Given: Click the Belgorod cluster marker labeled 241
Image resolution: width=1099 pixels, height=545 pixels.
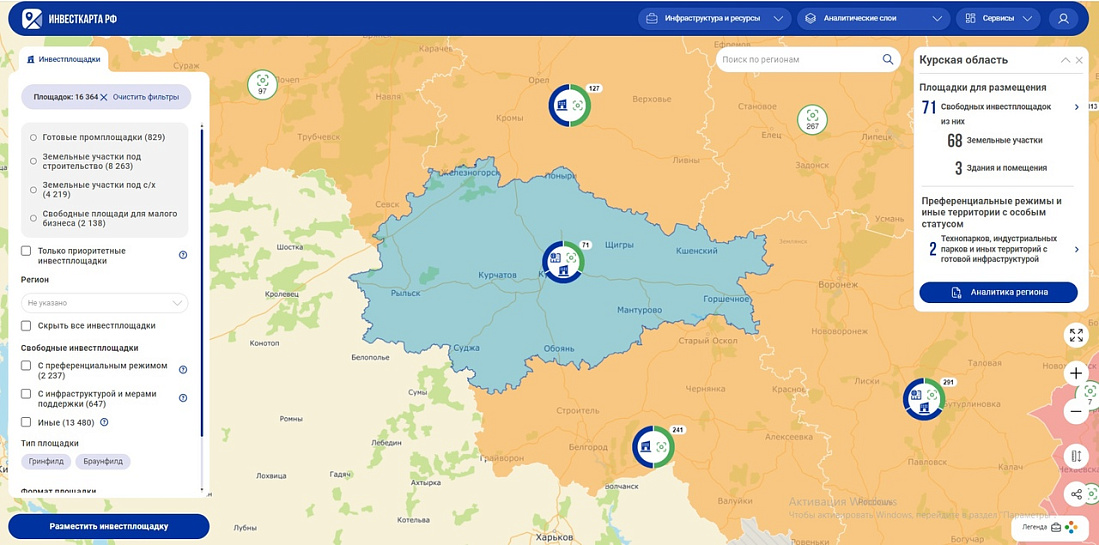Looking at the screenshot, I should tap(653, 446).
